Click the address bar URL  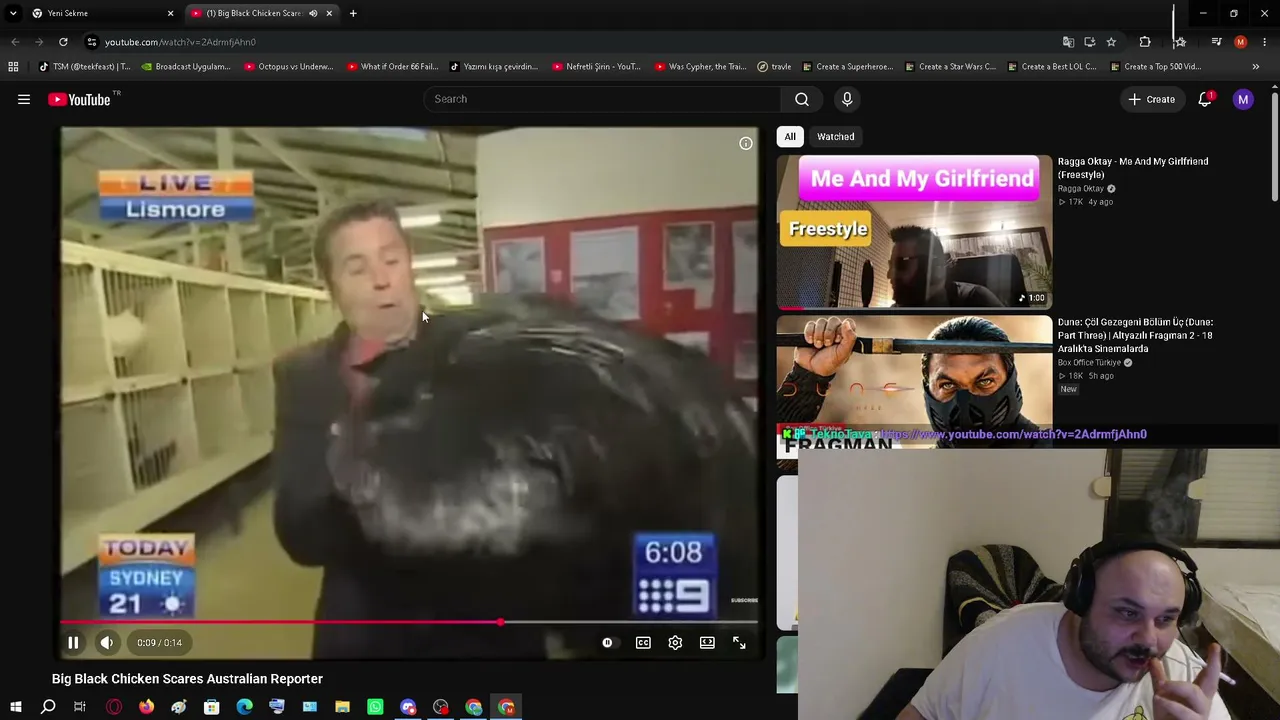point(180,42)
